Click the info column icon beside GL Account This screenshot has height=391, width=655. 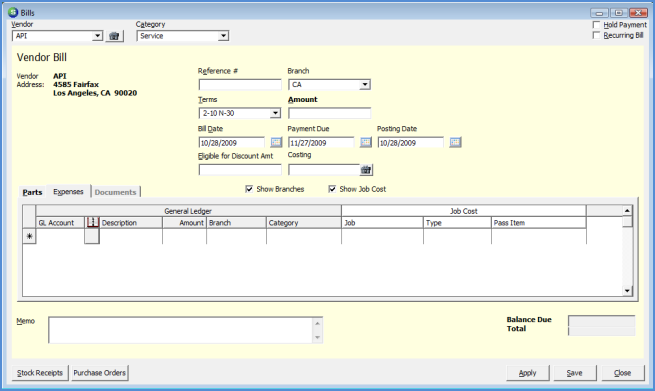point(92,222)
